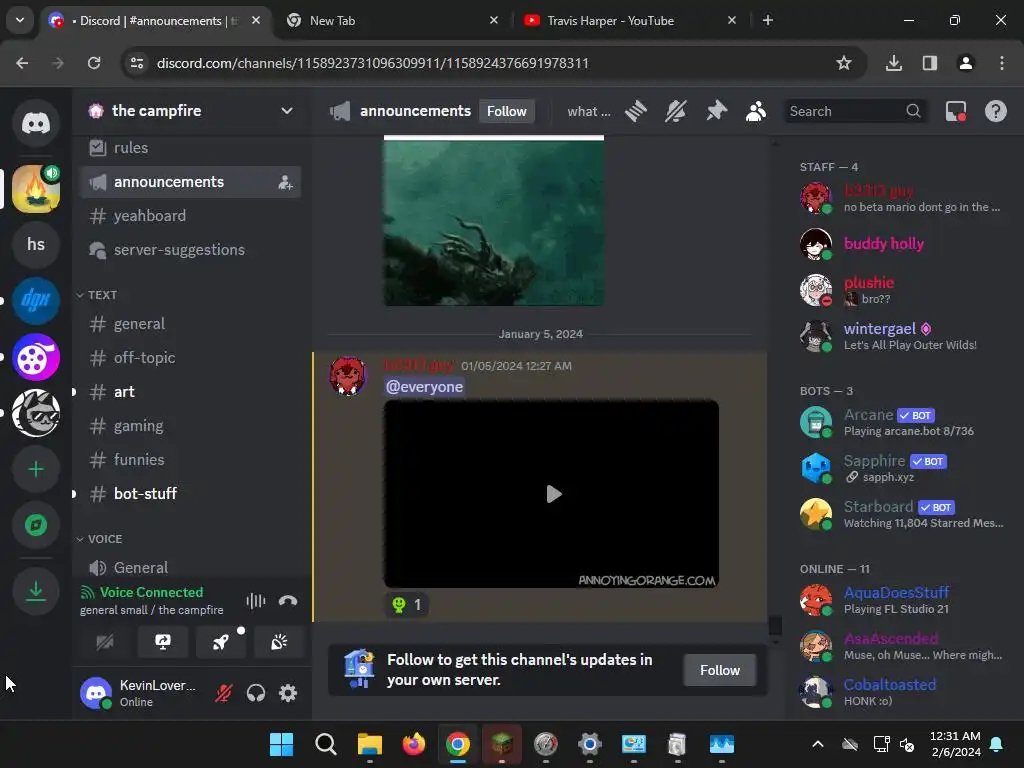Switch to the general text channel

pos(190,324)
